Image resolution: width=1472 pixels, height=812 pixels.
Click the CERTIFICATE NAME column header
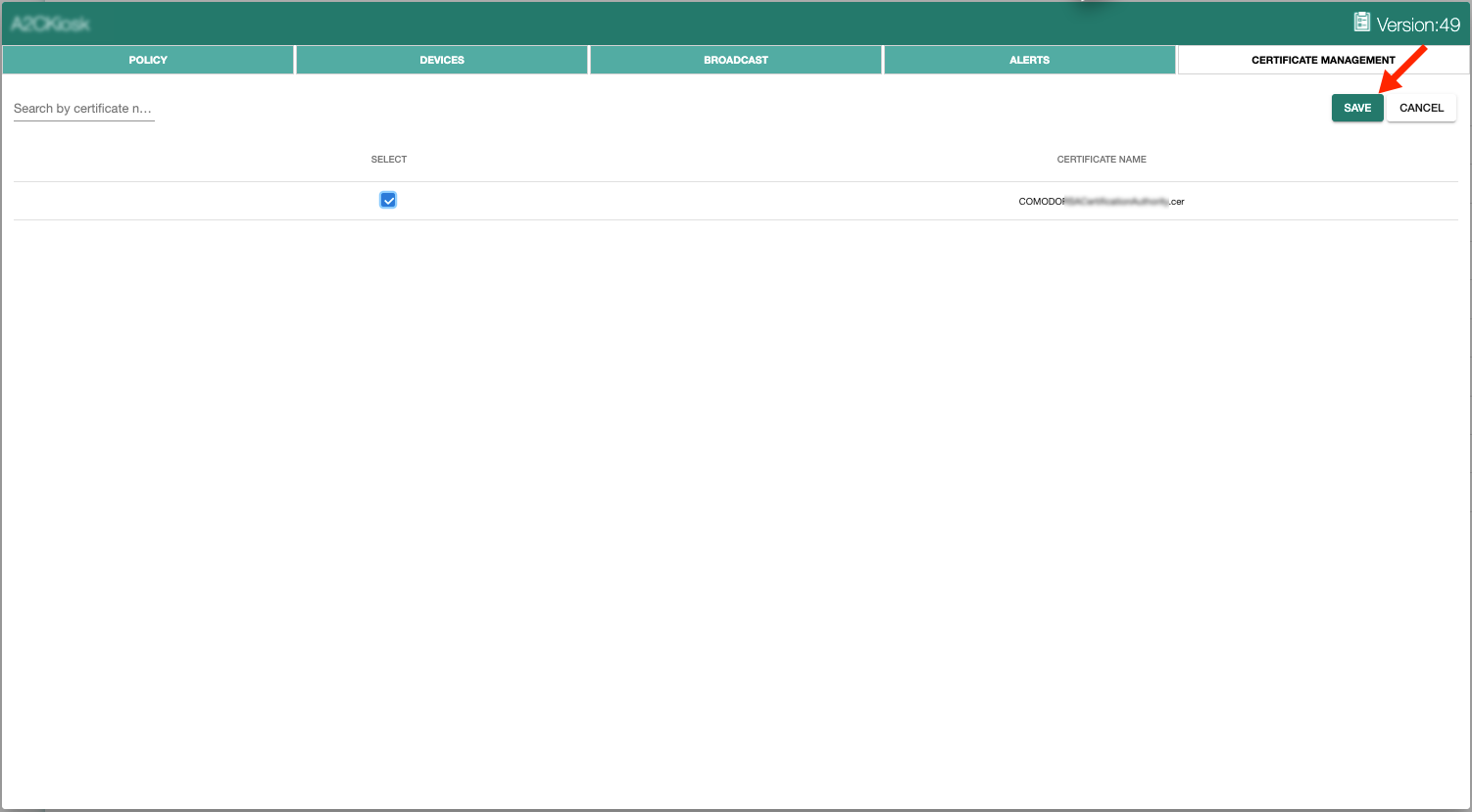click(1102, 159)
